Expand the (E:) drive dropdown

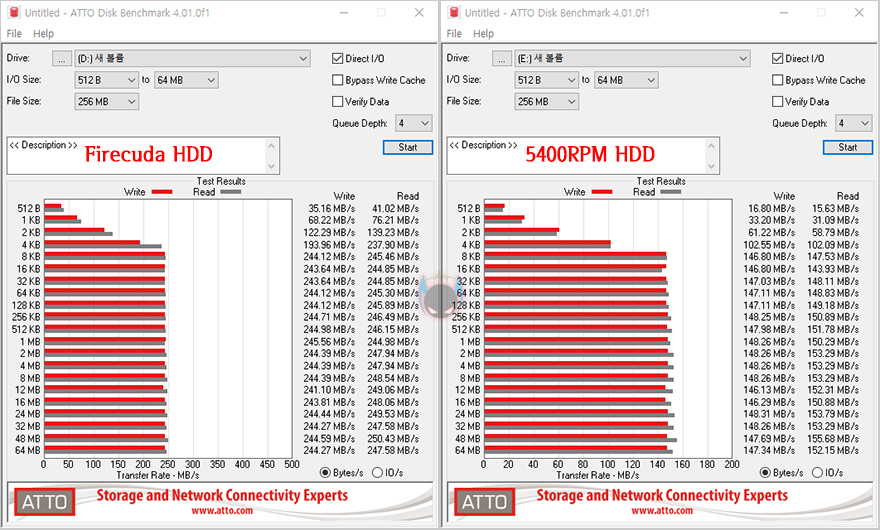coord(632,58)
